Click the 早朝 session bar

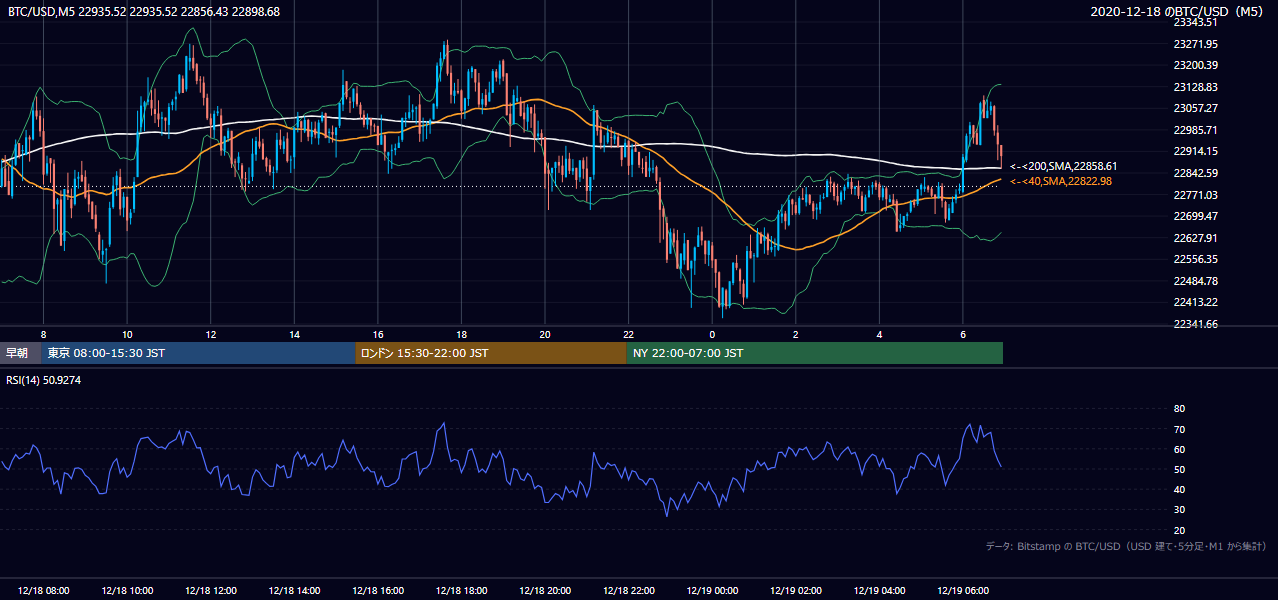pos(20,353)
